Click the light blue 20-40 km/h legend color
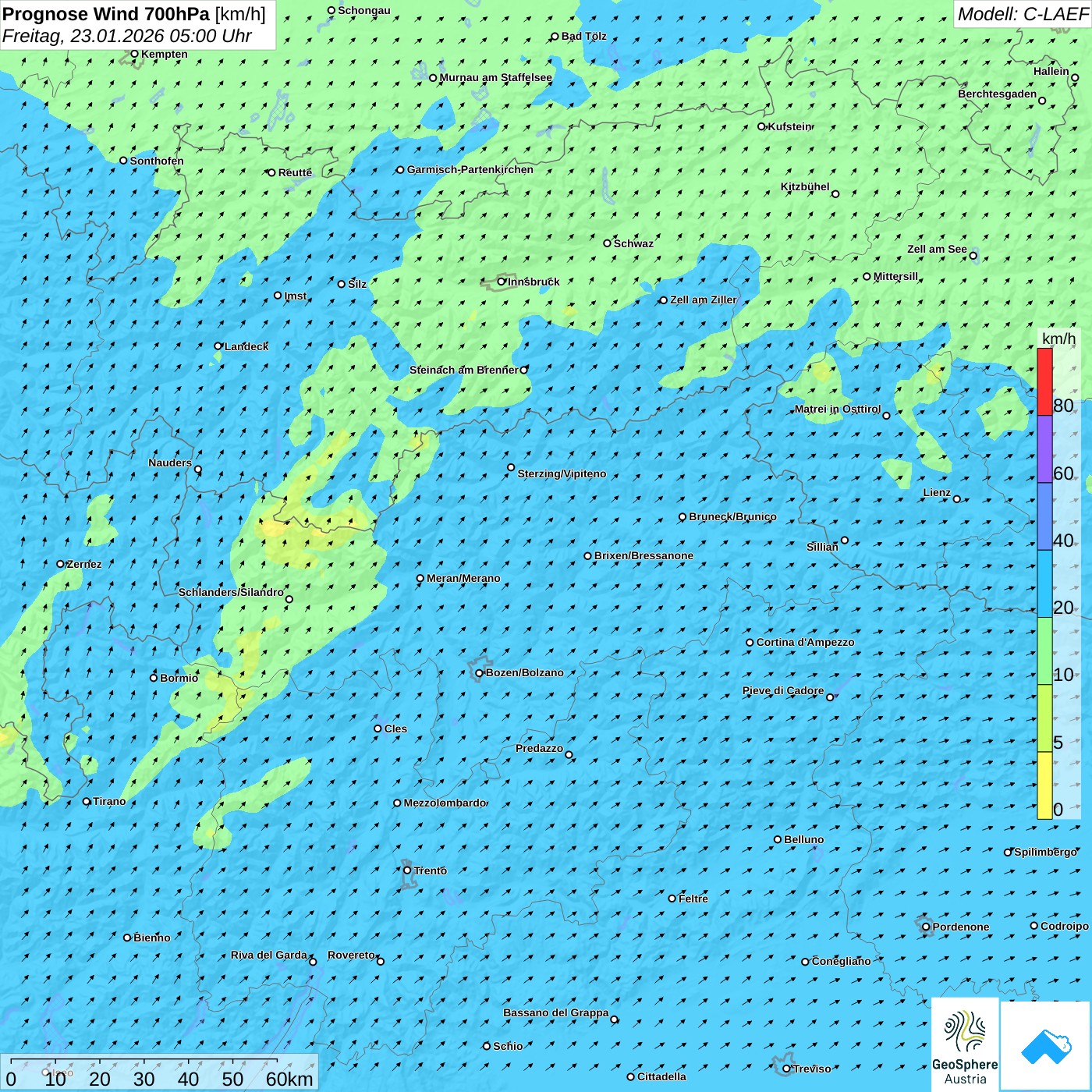 click(x=1044, y=584)
